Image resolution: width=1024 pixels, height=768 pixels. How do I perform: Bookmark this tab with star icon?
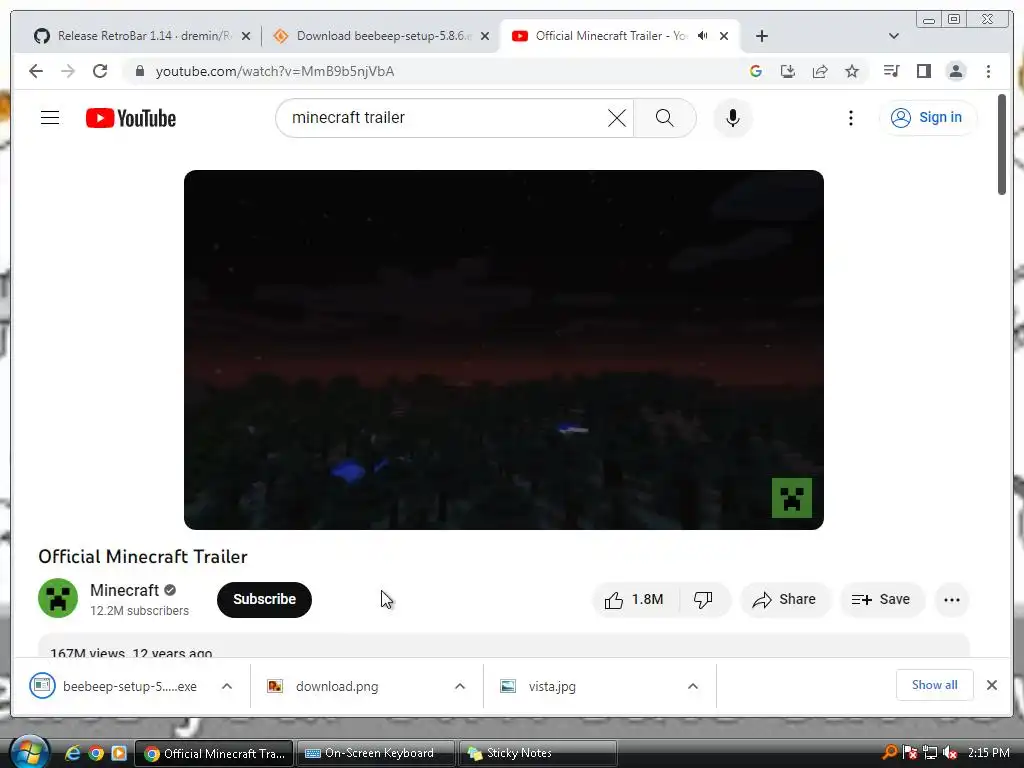pyautogui.click(x=852, y=71)
